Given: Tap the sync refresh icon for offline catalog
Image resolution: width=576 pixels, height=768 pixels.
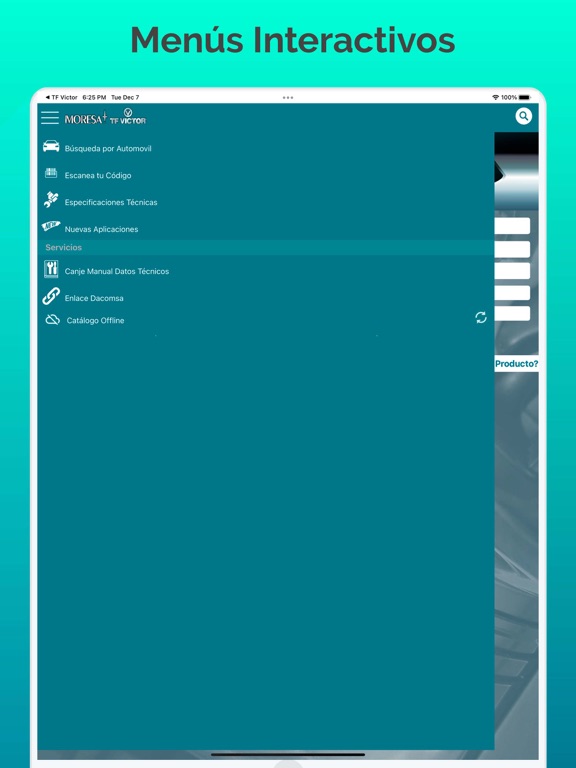Looking at the screenshot, I should (x=481, y=317).
